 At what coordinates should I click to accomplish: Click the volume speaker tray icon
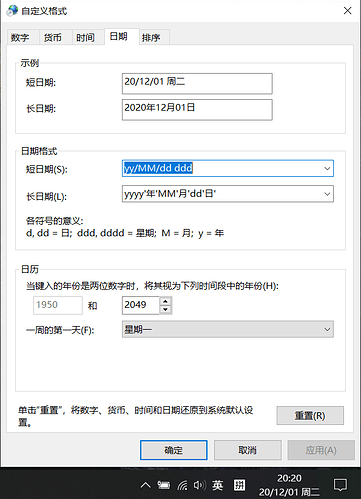(200, 485)
